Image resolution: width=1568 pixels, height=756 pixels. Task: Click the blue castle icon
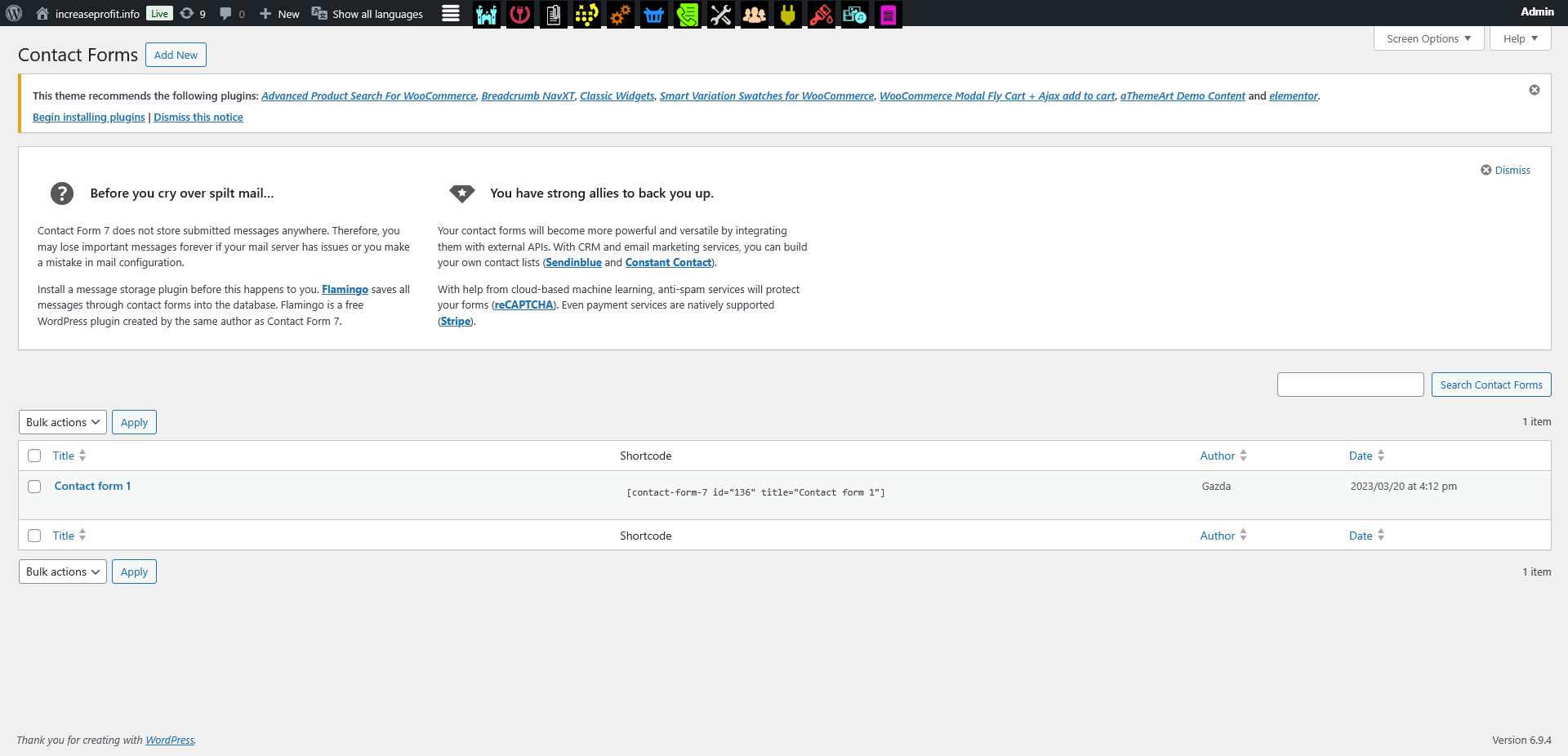pyautogui.click(x=487, y=14)
